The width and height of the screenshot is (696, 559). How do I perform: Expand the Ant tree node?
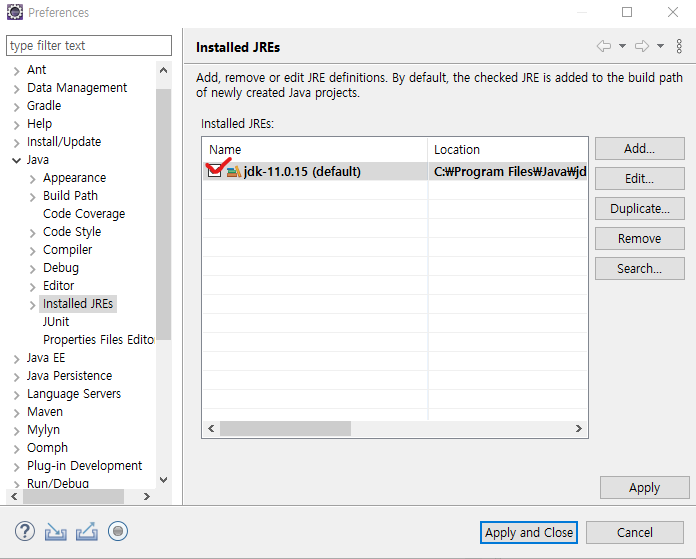[x=16, y=71]
